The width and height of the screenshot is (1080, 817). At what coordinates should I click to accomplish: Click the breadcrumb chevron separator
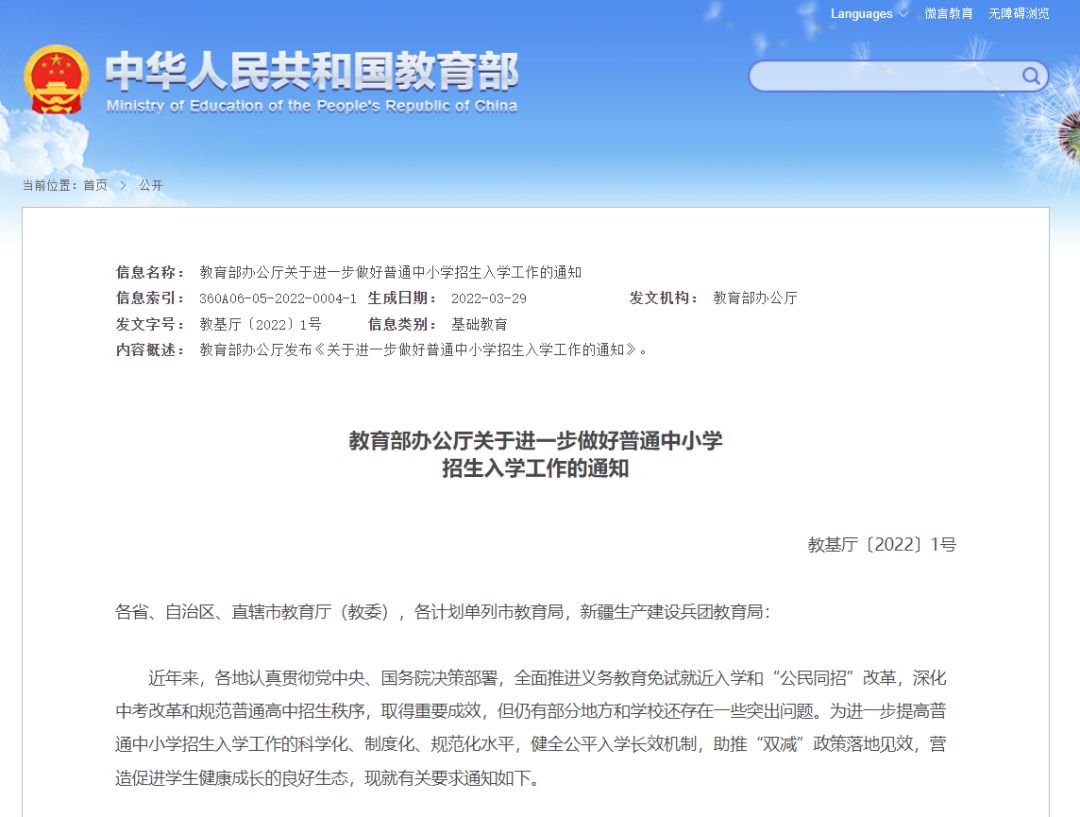123,185
